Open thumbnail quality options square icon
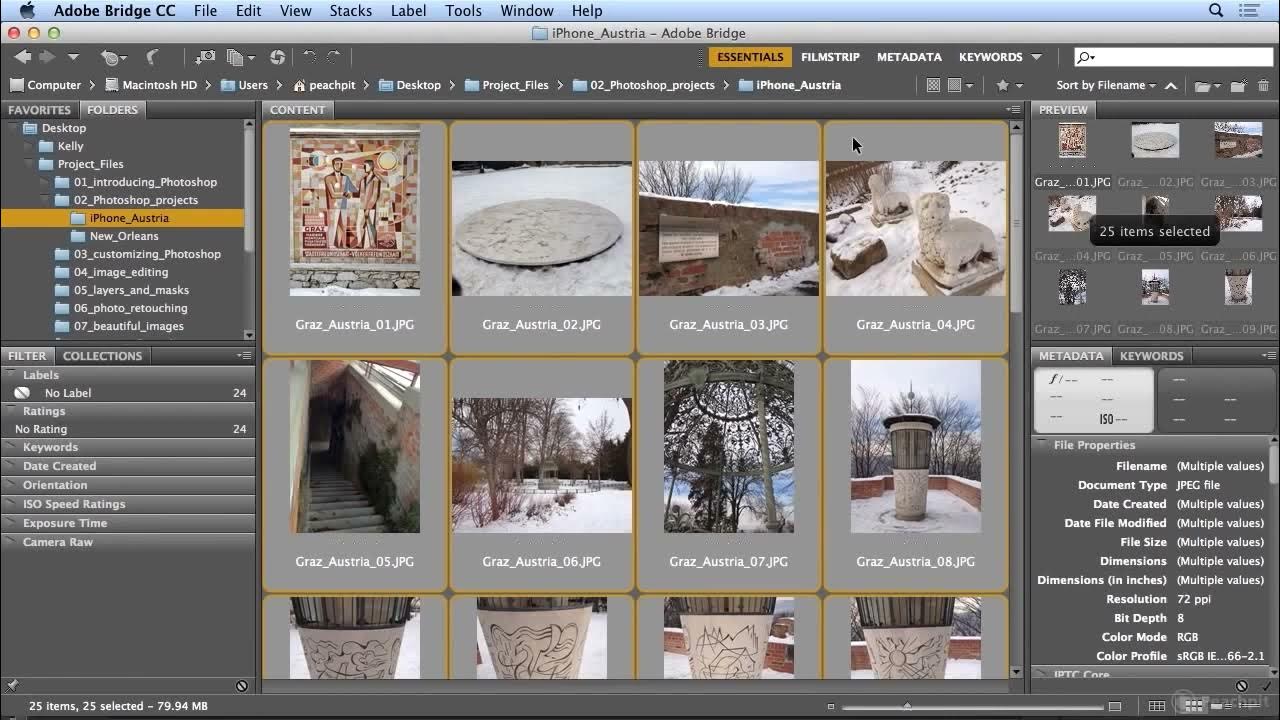Screen dimensions: 1280x720 tap(960, 85)
